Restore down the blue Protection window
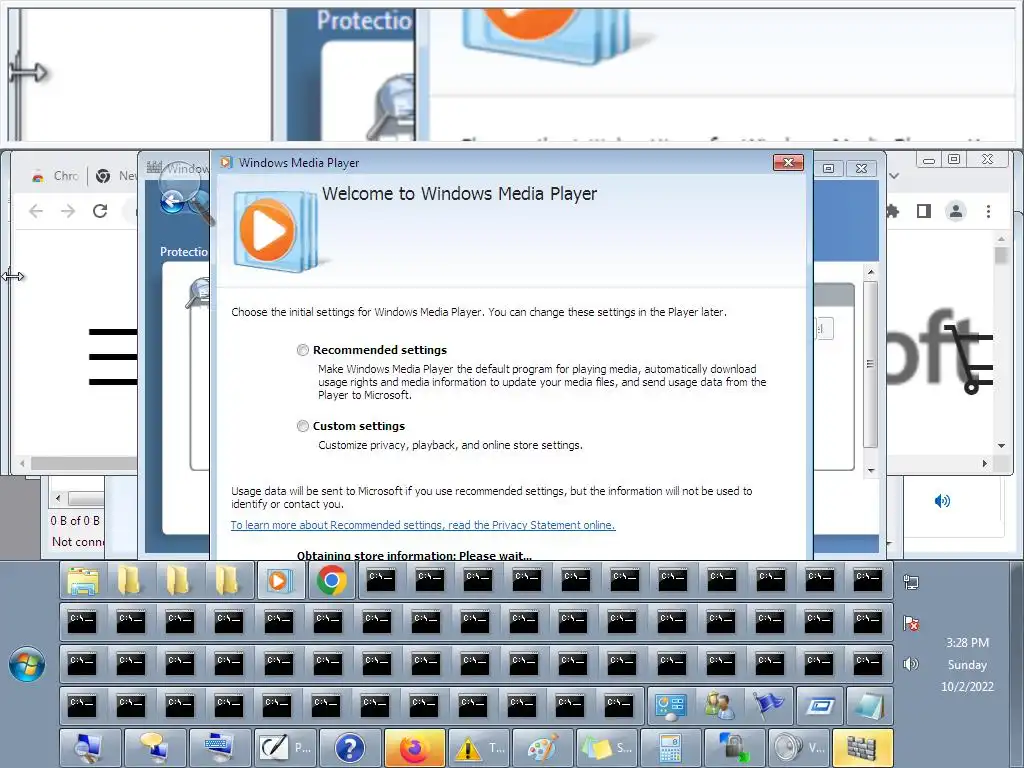Screen dimensions: 1024x768 (x=829, y=168)
